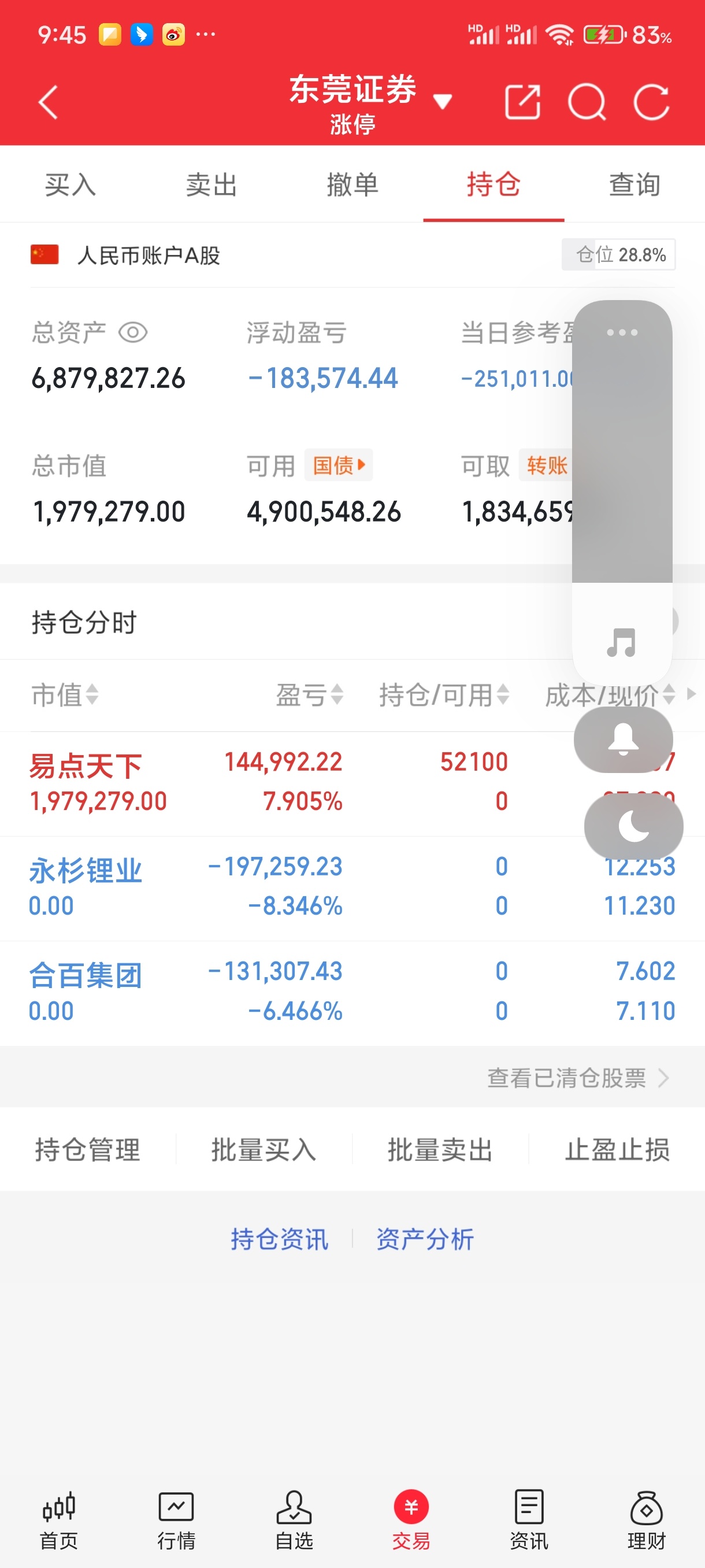Toggle total assets visibility eye icon

click(x=133, y=332)
